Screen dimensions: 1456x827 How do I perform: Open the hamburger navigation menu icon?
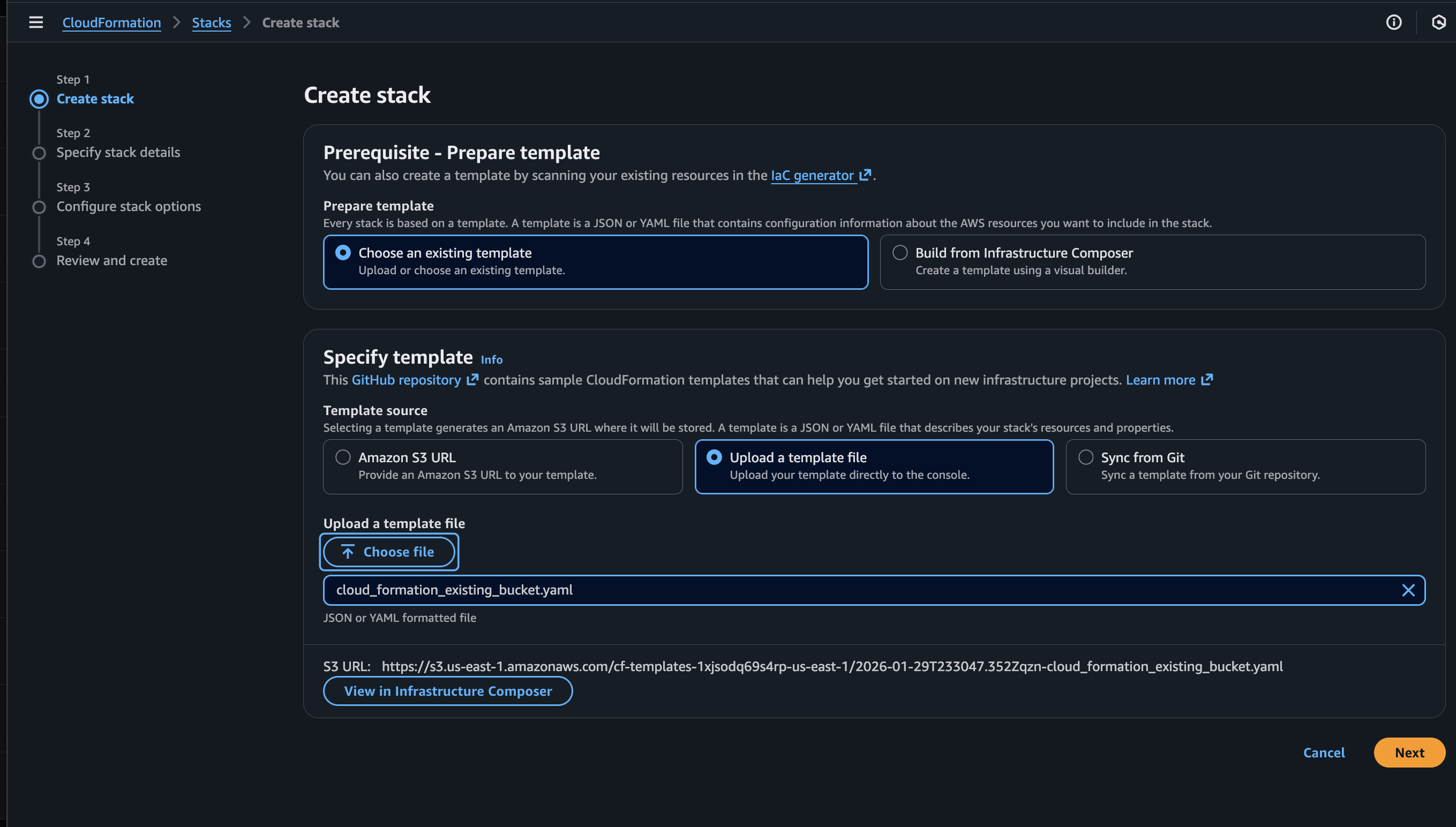[x=36, y=22]
